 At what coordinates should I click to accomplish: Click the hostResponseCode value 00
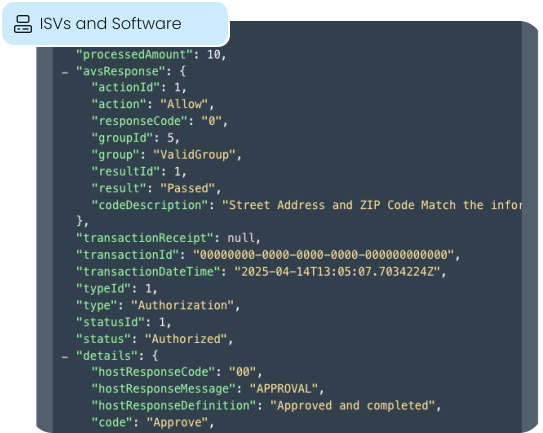[x=242, y=372]
